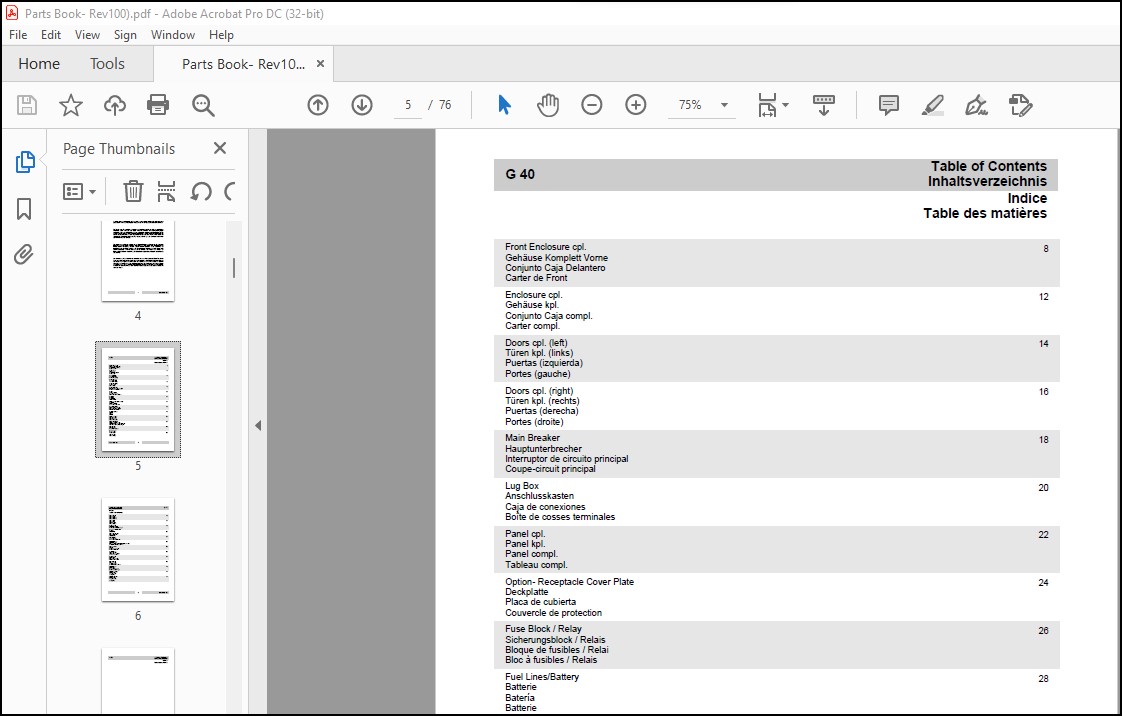
Task: Close the Page Thumbnails panel
Action: 220,148
